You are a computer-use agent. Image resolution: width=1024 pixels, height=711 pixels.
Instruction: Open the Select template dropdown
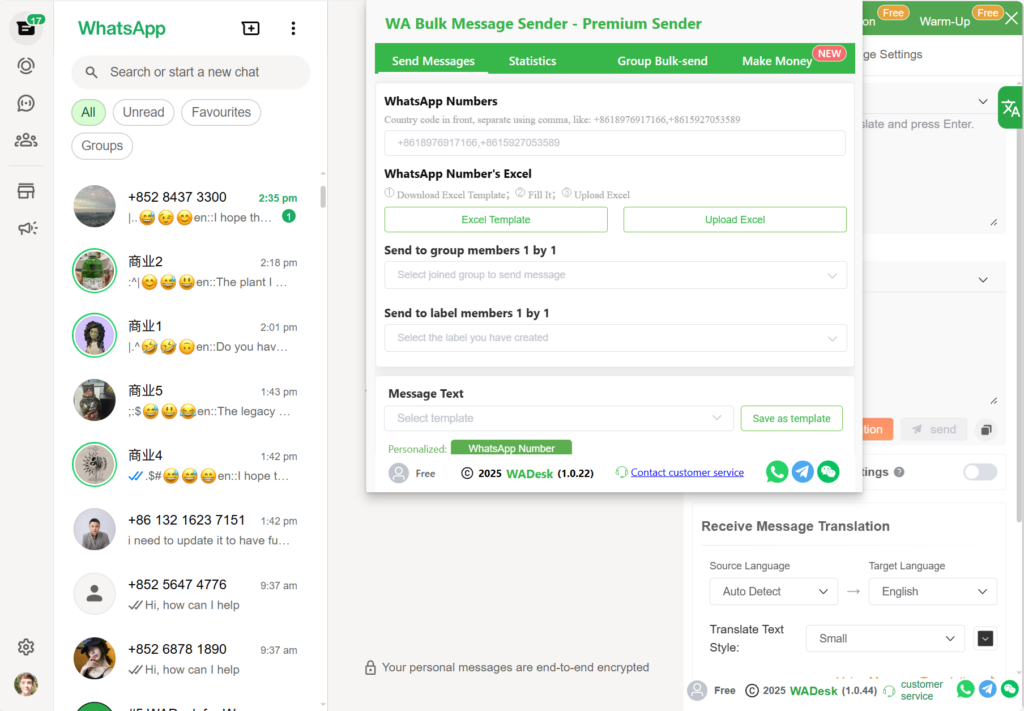click(558, 419)
